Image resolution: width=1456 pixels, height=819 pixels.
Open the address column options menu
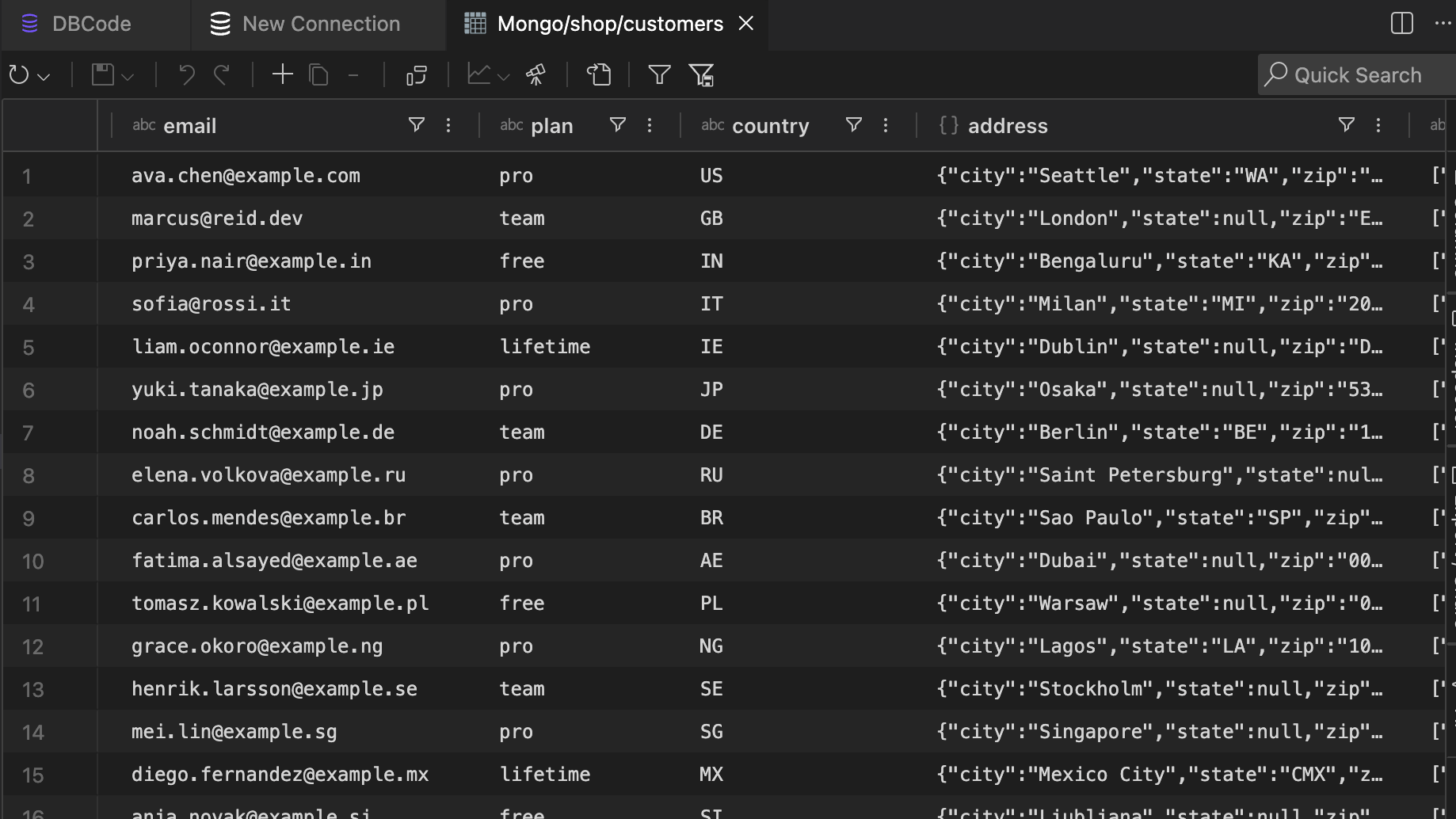pos(1378,125)
